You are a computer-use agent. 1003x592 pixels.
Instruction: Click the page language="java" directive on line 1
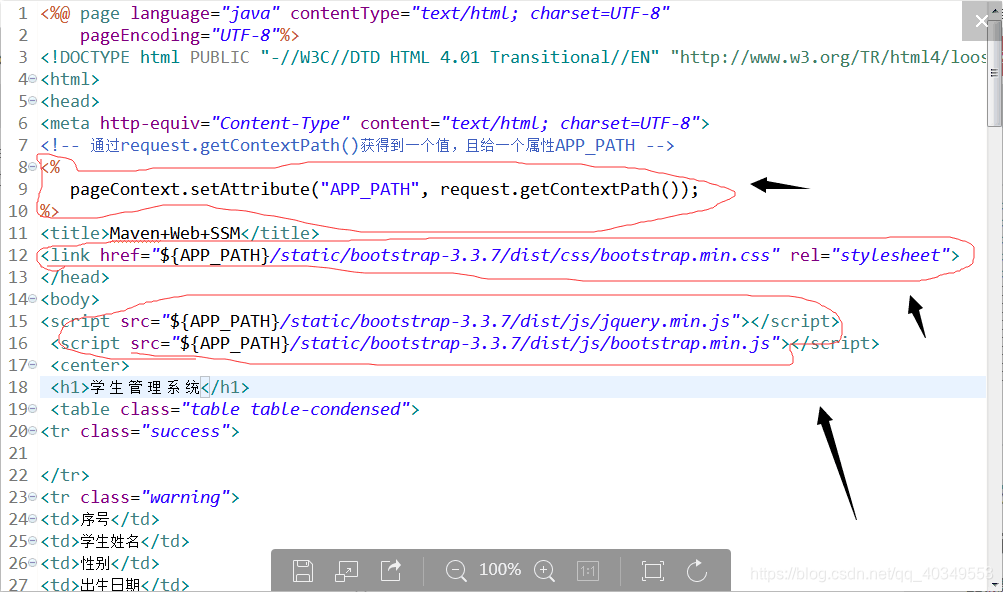[x=180, y=13]
